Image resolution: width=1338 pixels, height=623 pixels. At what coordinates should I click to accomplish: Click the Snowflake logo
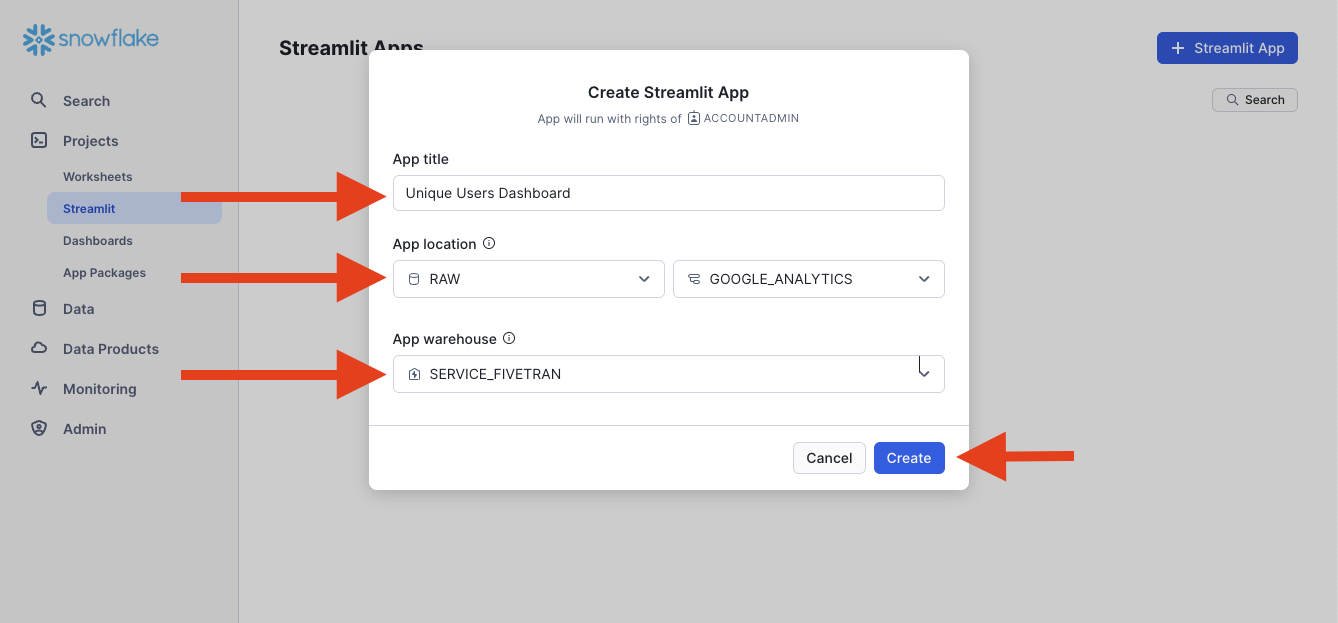pos(91,40)
